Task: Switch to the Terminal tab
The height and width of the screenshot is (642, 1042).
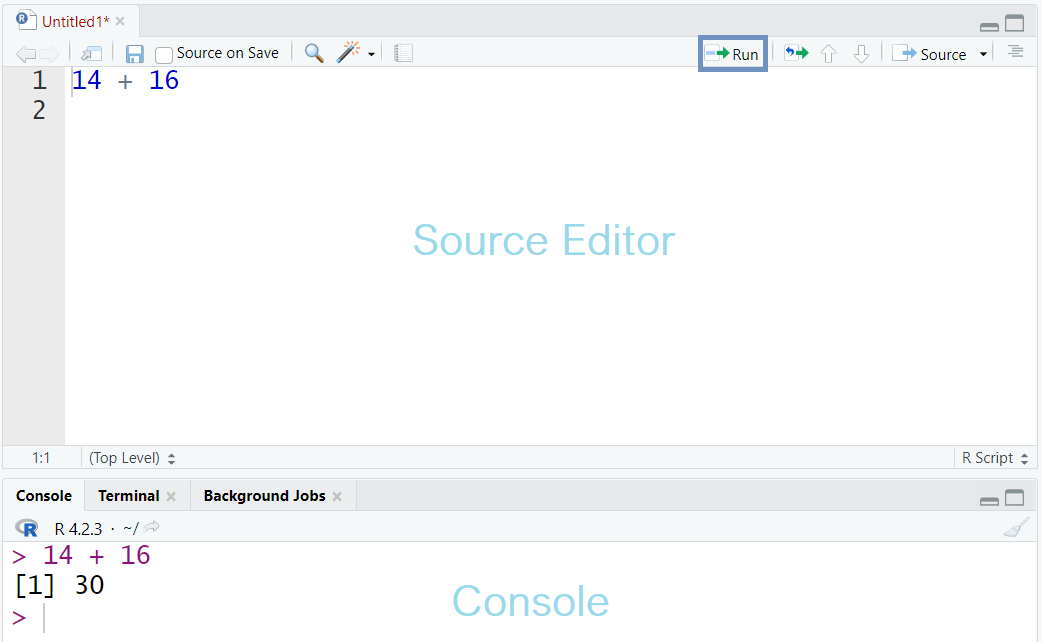Action: pyautogui.click(x=129, y=496)
